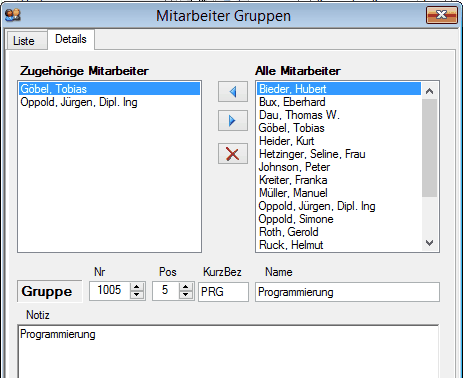Image resolution: width=463 pixels, height=378 pixels.
Task: Select Oppold, Jürgen, Dipl. Ing in Alle Mitarbeiter
Action: [x=339, y=206]
